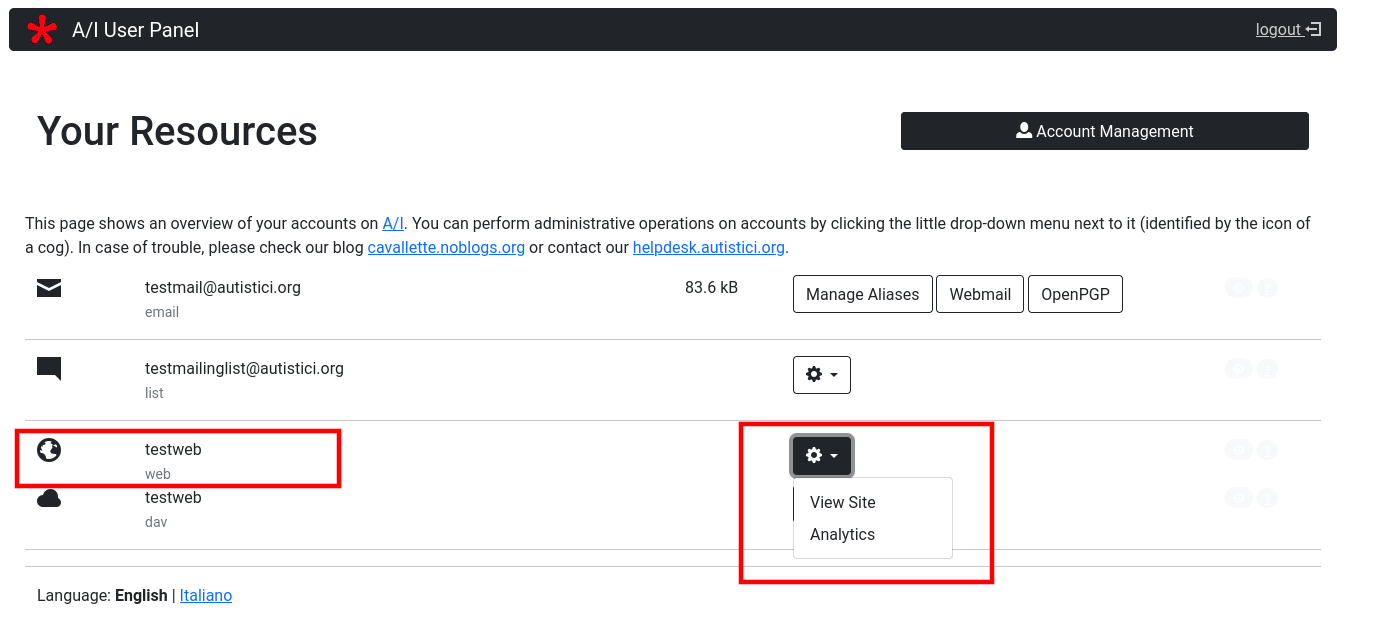Click the help question icon in list row
This screenshot has width=1383, height=636.
click(1267, 369)
